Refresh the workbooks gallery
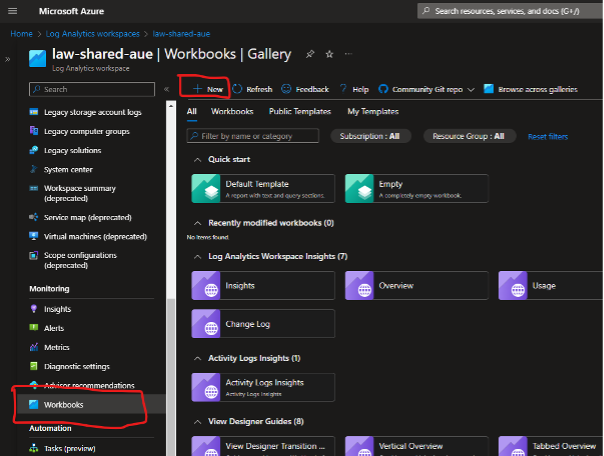Viewport: 604px width, 456px height. [x=252, y=89]
